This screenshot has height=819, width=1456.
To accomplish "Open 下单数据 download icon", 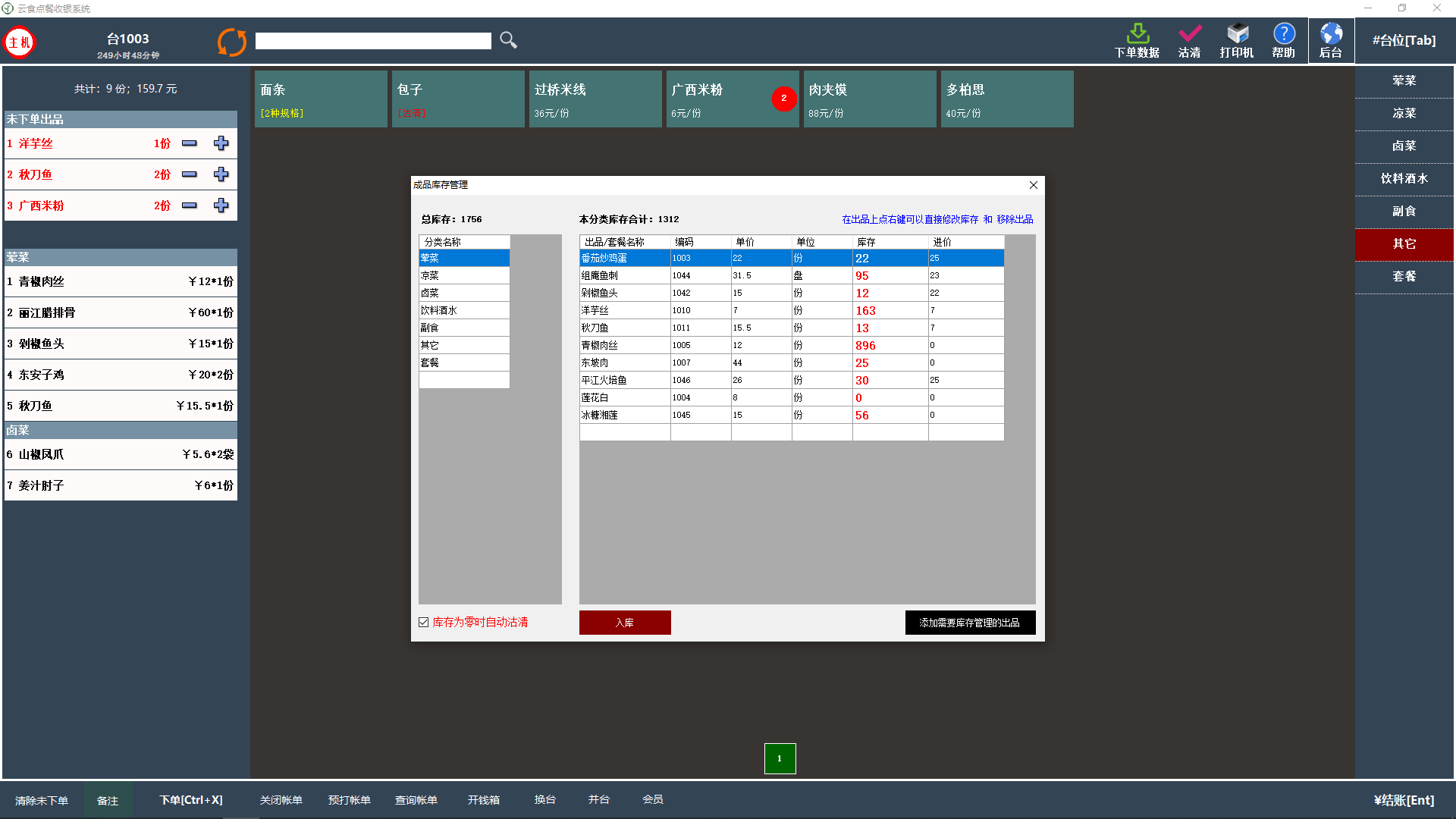I will [1137, 34].
